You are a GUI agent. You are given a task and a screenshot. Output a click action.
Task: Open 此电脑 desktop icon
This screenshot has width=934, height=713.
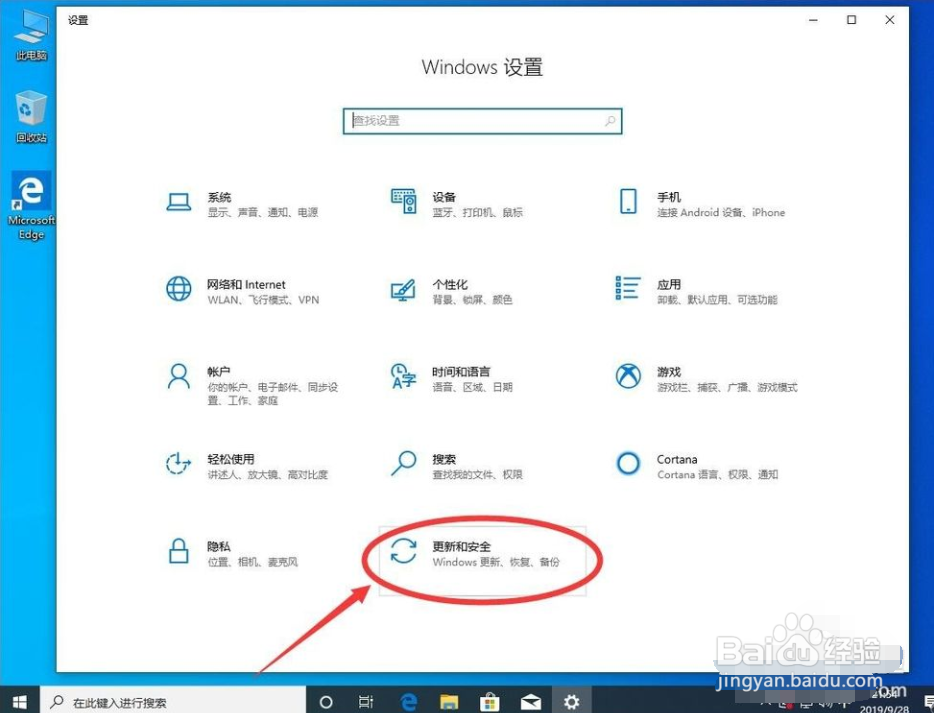(31, 36)
